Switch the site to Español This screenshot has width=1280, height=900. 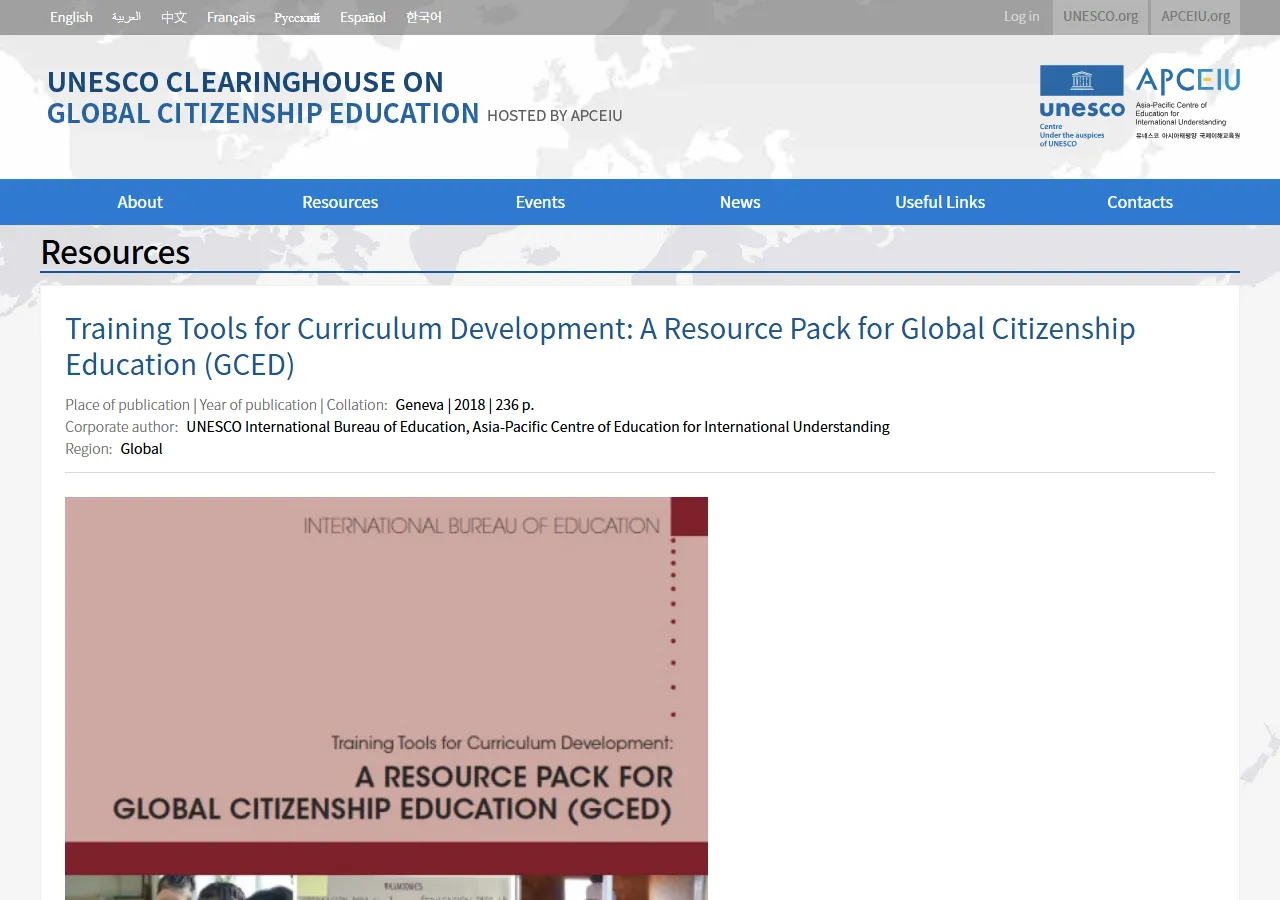pos(362,17)
